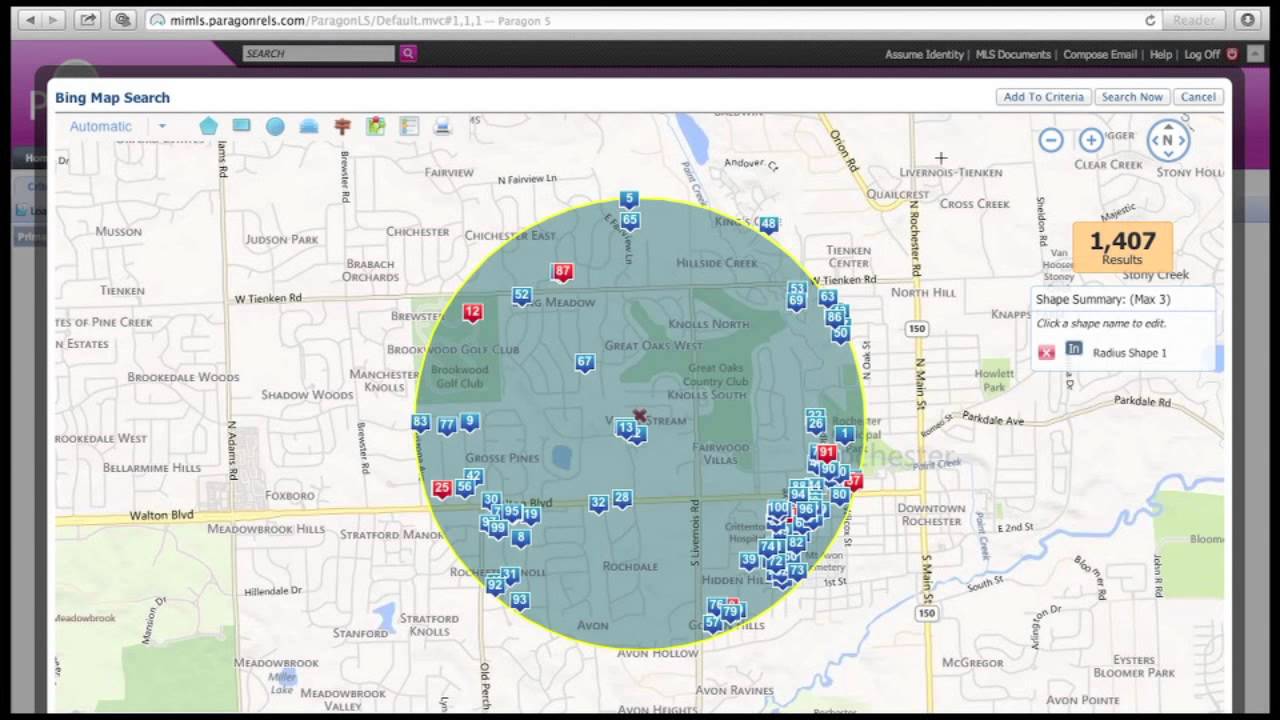Image resolution: width=1280 pixels, height=720 pixels.
Task: Go forward with browser forward arrow
Action: click(x=53, y=20)
